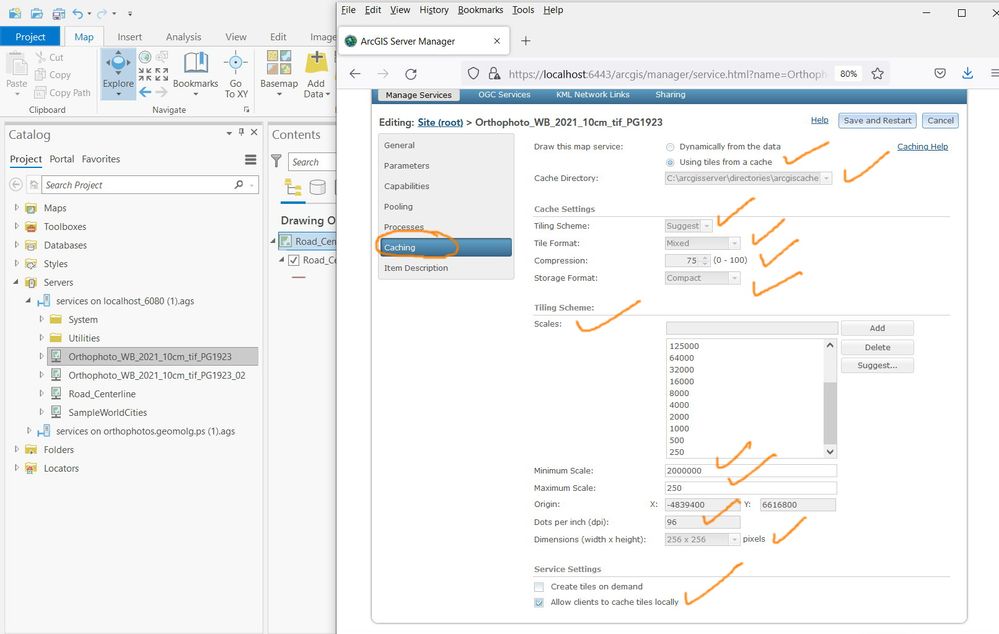Viewport: 999px width, 634px height.
Task: Click the Cancel editing button
Action: point(940,120)
